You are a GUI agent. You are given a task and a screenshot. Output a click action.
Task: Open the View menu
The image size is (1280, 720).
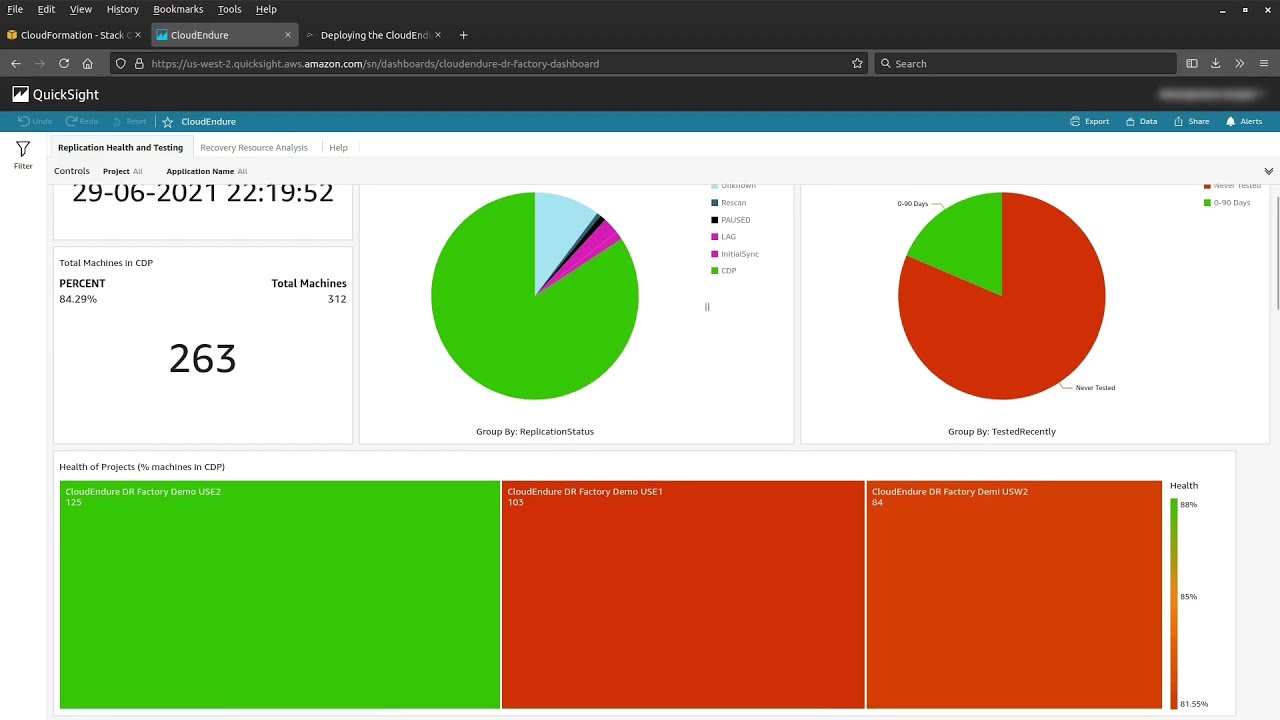click(x=81, y=9)
